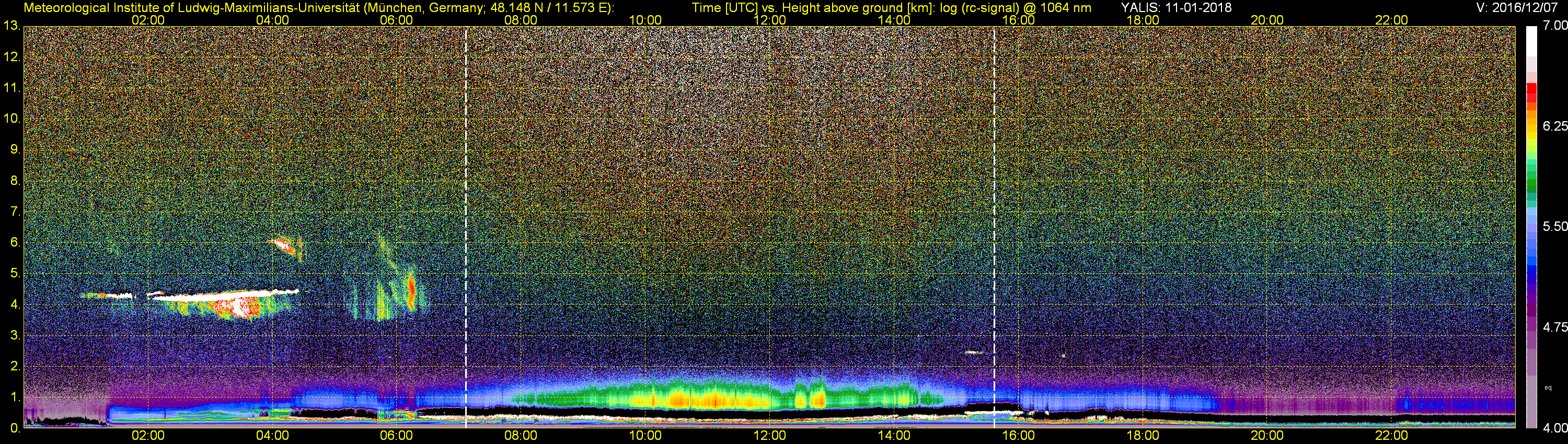Click the height axis label 3
Viewport: 1568px width, 444px height.
(x=15, y=336)
